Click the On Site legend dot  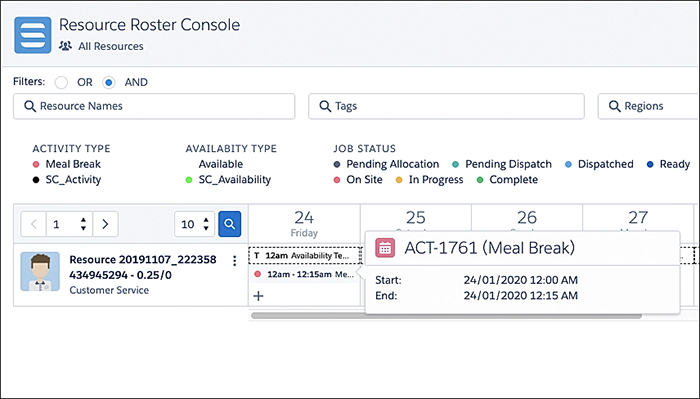click(x=337, y=180)
